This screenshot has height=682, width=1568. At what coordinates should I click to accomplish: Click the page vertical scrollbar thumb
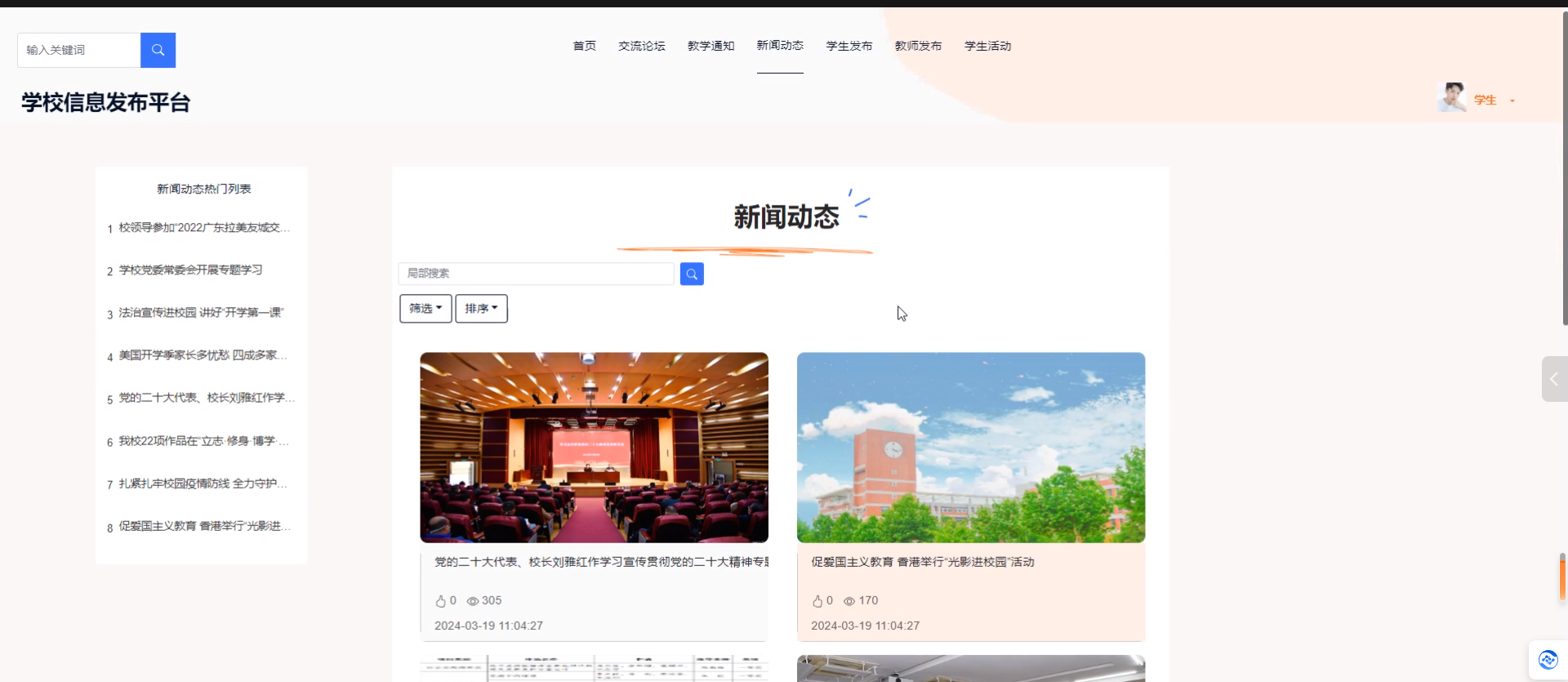pos(1565,167)
